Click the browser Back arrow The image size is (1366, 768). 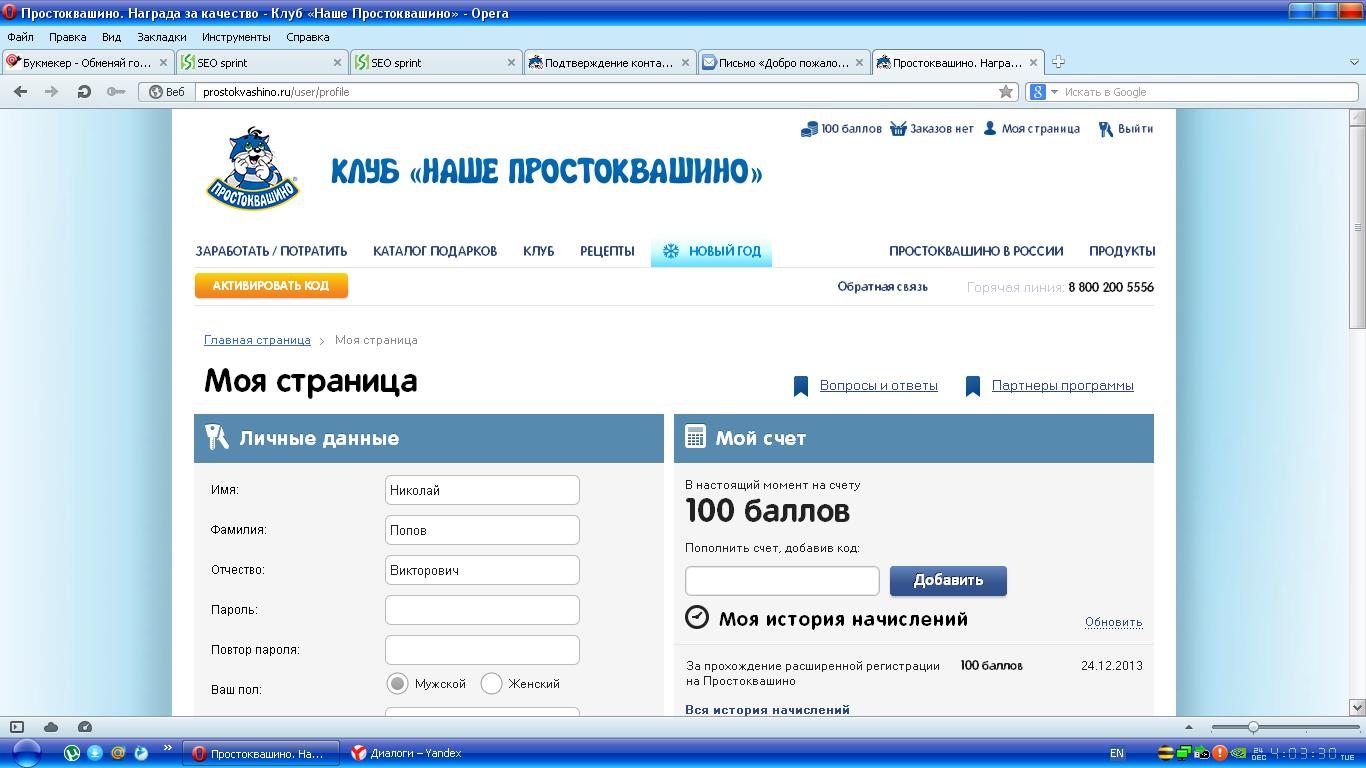(20, 92)
